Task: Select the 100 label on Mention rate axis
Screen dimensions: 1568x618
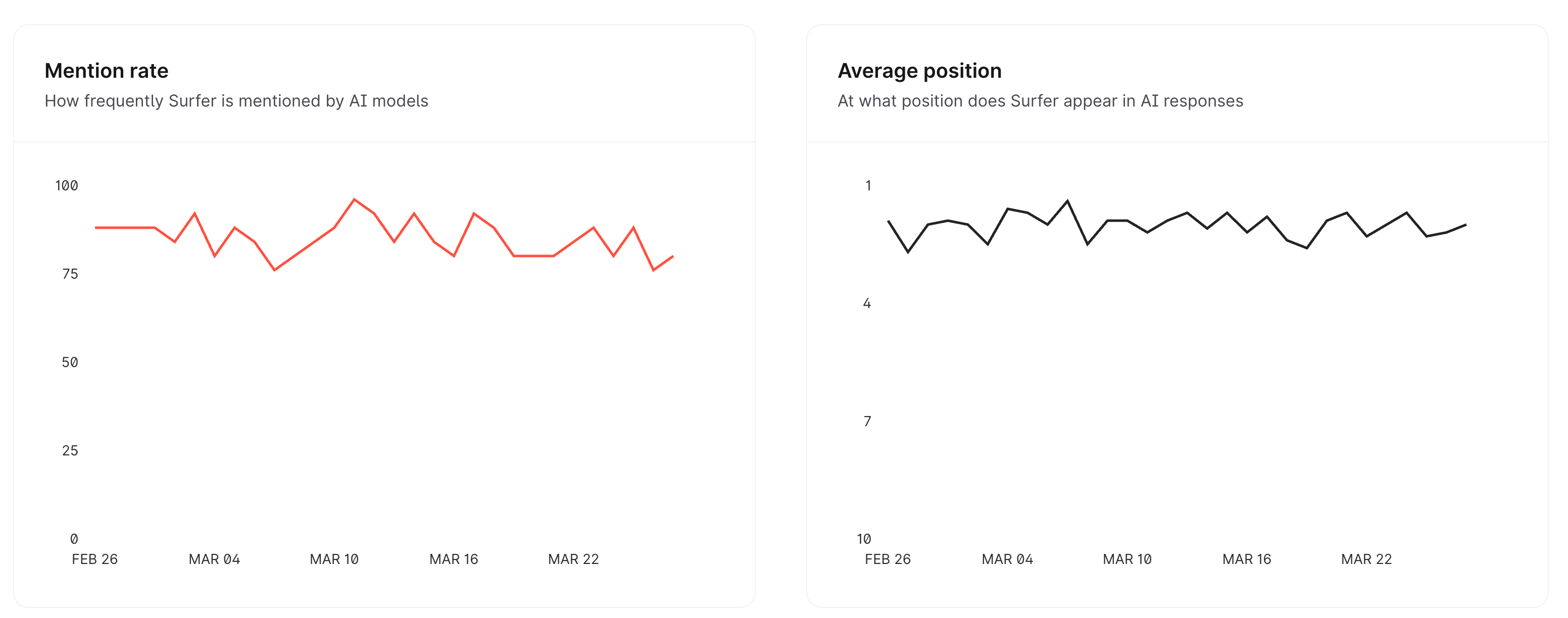Action: 66,185
